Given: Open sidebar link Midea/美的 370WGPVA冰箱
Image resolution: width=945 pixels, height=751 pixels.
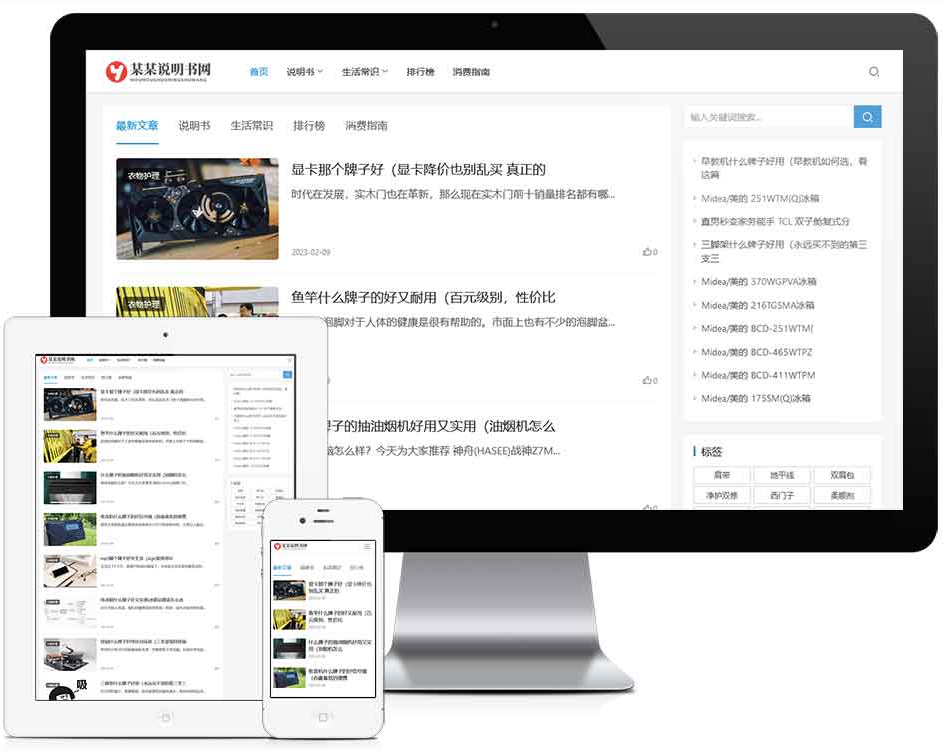Looking at the screenshot, I should tap(759, 282).
